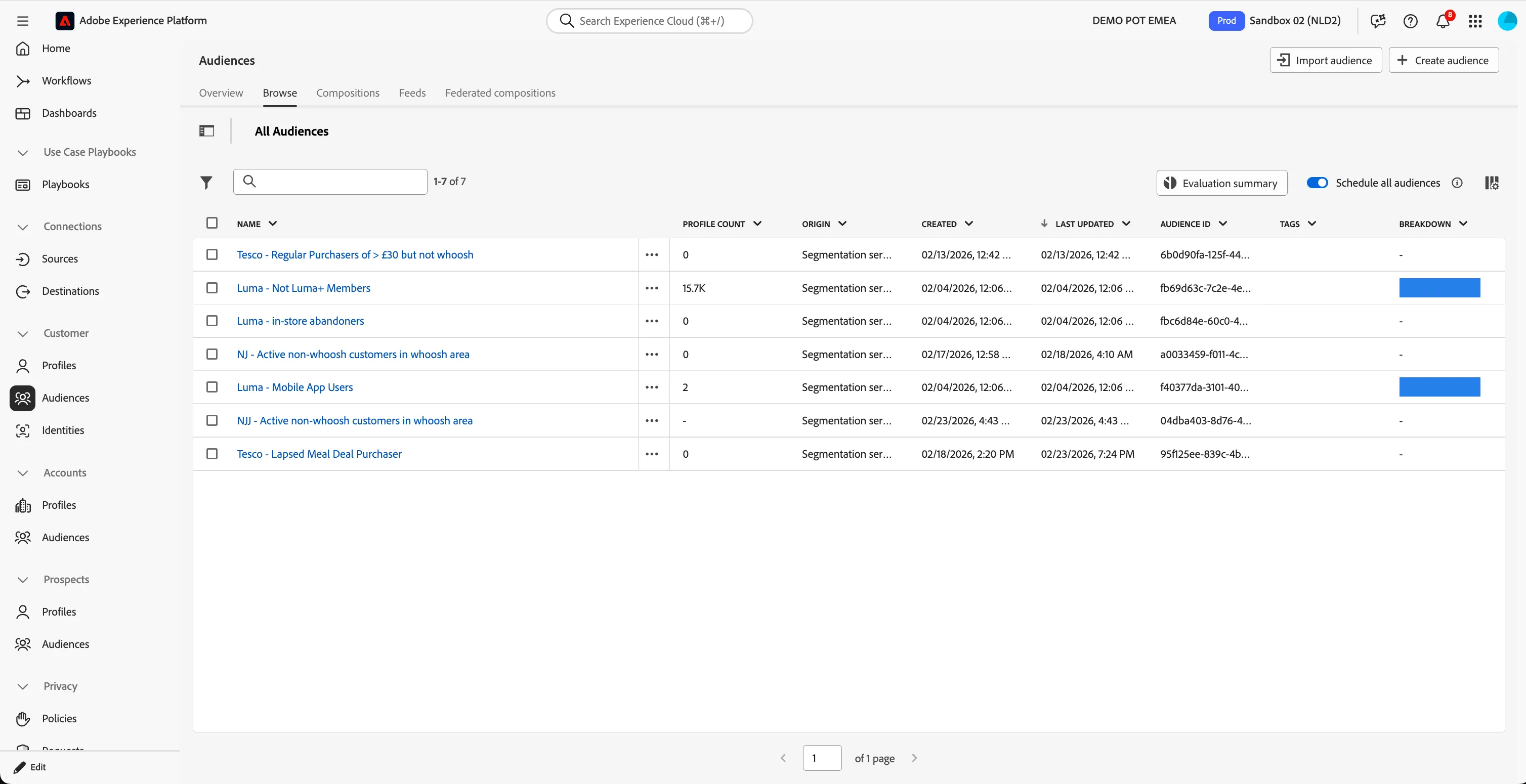Click breakdown bar for Luma - Mobile App Users
This screenshot has height=784, width=1526.
click(x=1439, y=387)
